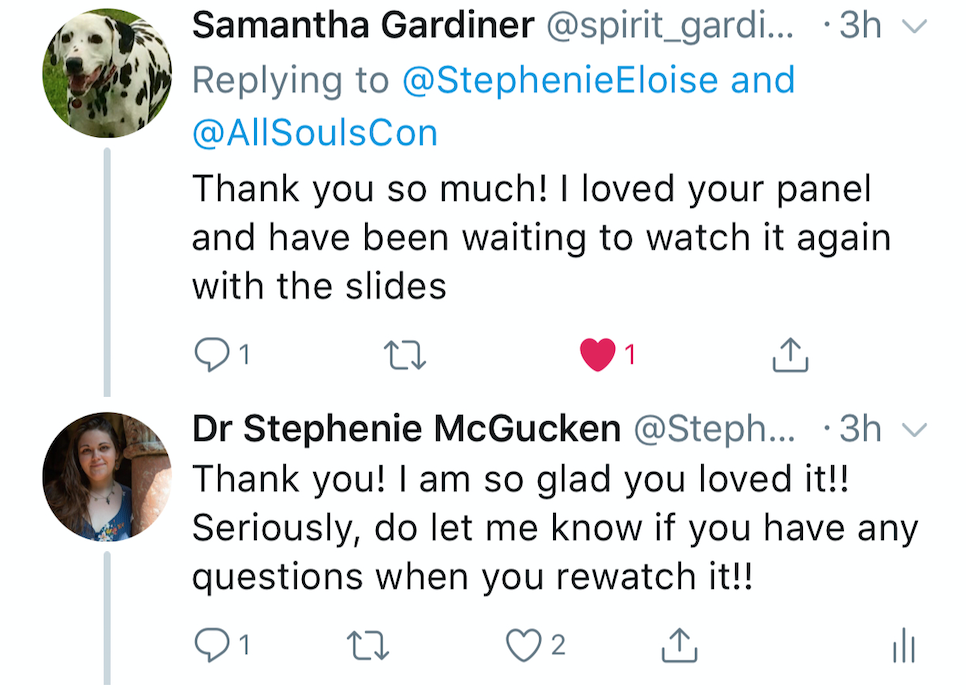Tap the @spirit_gardi… username handle

tap(670, 27)
